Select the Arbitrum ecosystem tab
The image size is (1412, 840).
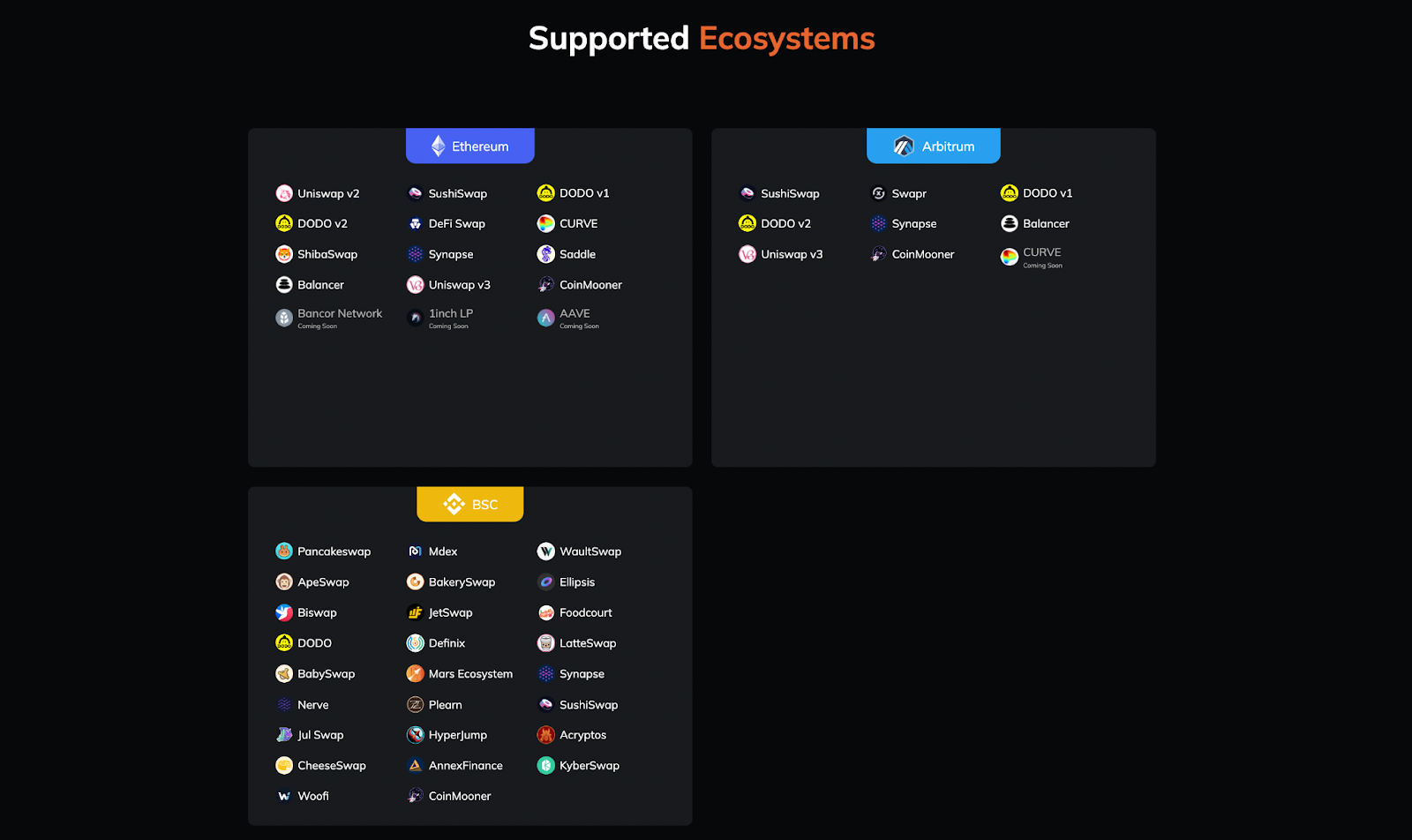click(x=934, y=146)
